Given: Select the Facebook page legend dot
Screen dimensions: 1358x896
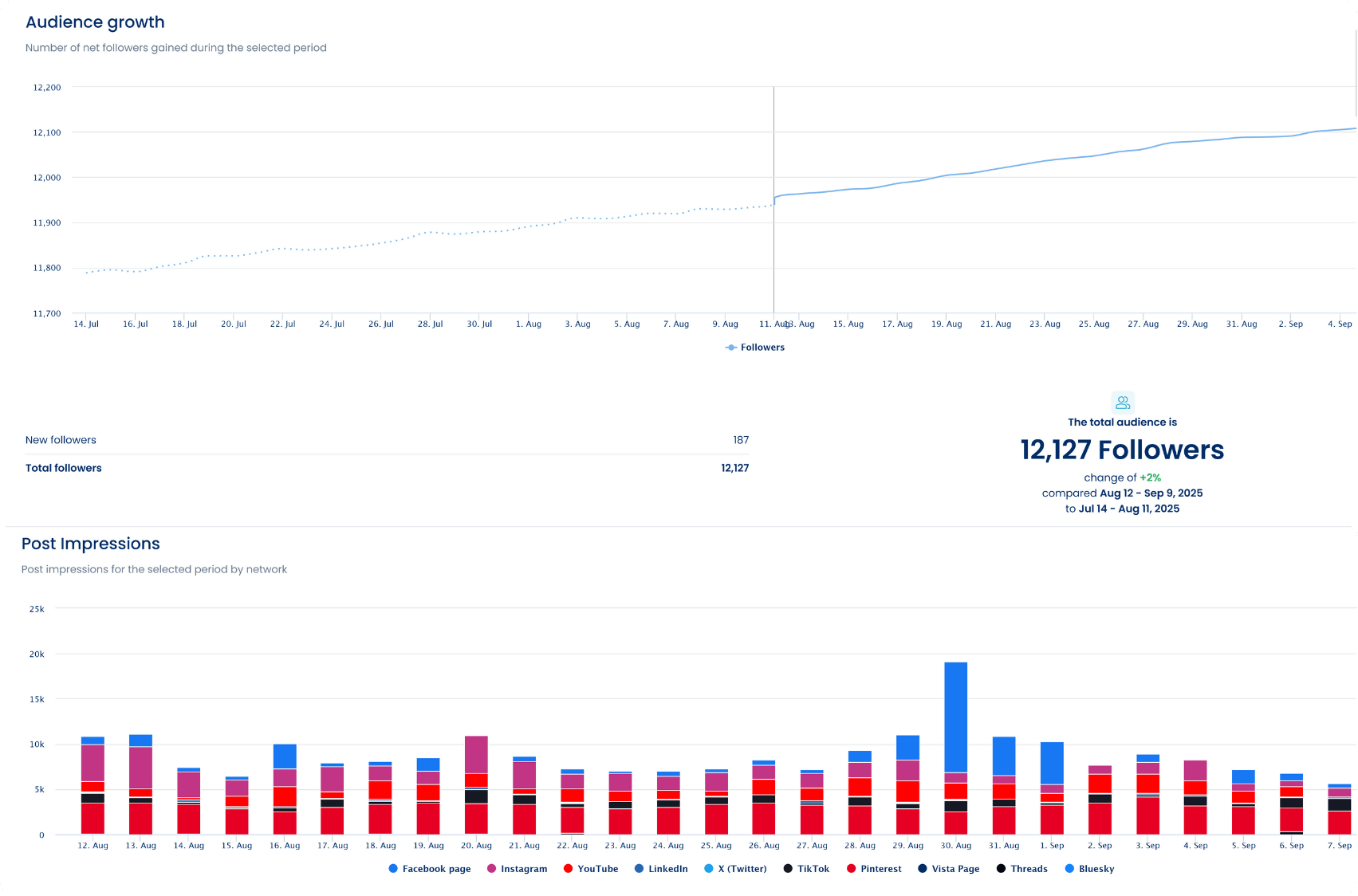Looking at the screenshot, I should (x=393, y=868).
